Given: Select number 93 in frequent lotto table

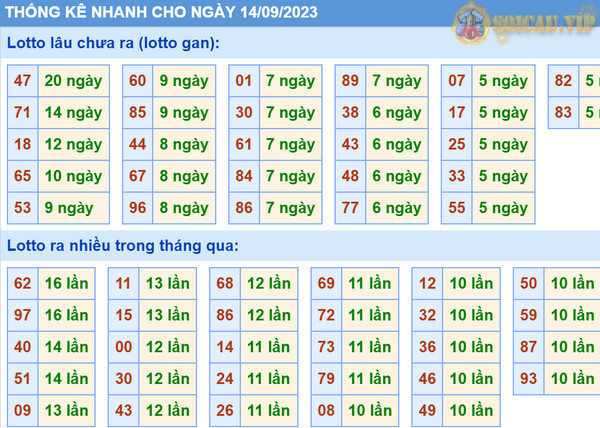Looking at the screenshot, I should (528, 379).
